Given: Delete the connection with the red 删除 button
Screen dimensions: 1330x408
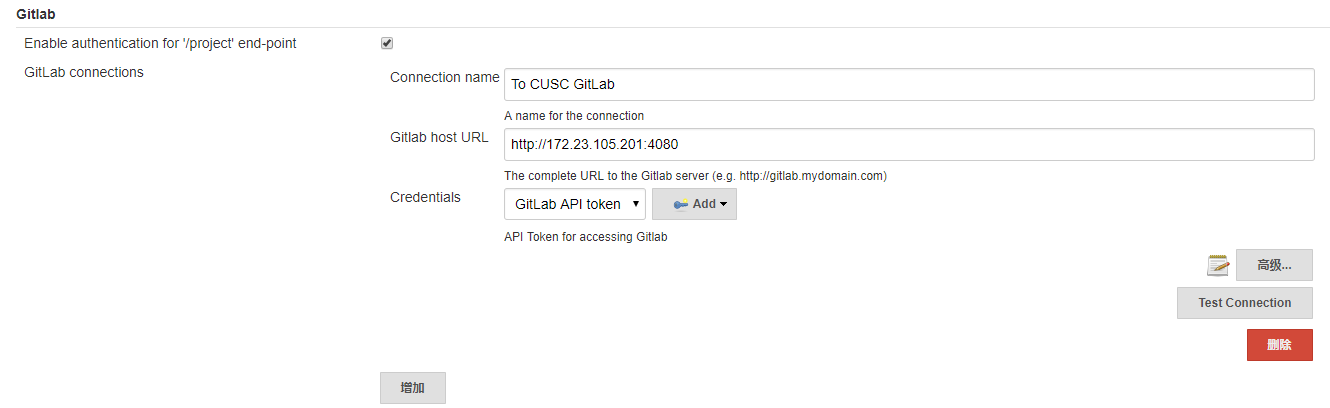Looking at the screenshot, I should [1279, 345].
